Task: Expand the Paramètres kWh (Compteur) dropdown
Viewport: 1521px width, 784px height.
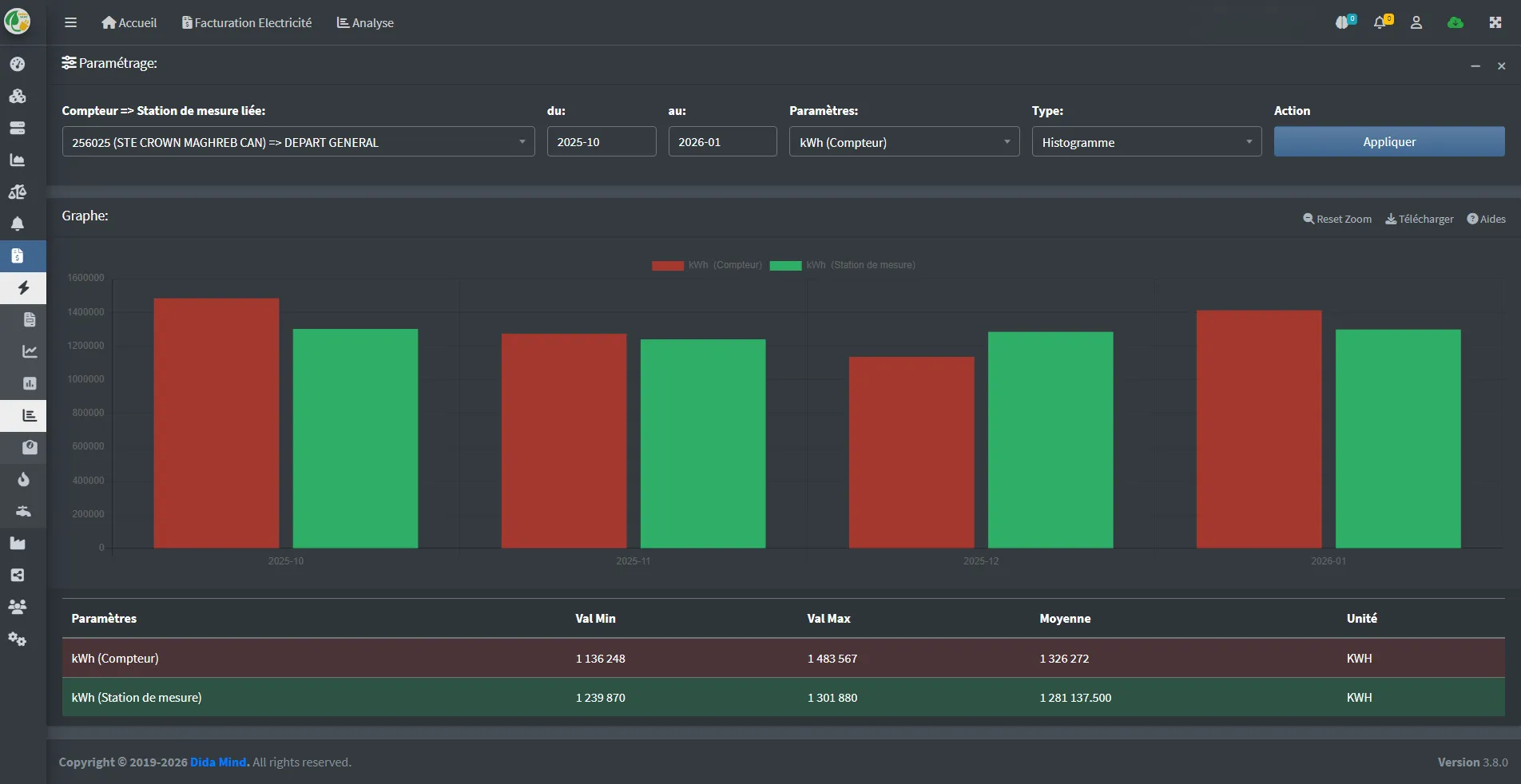Action: click(904, 142)
